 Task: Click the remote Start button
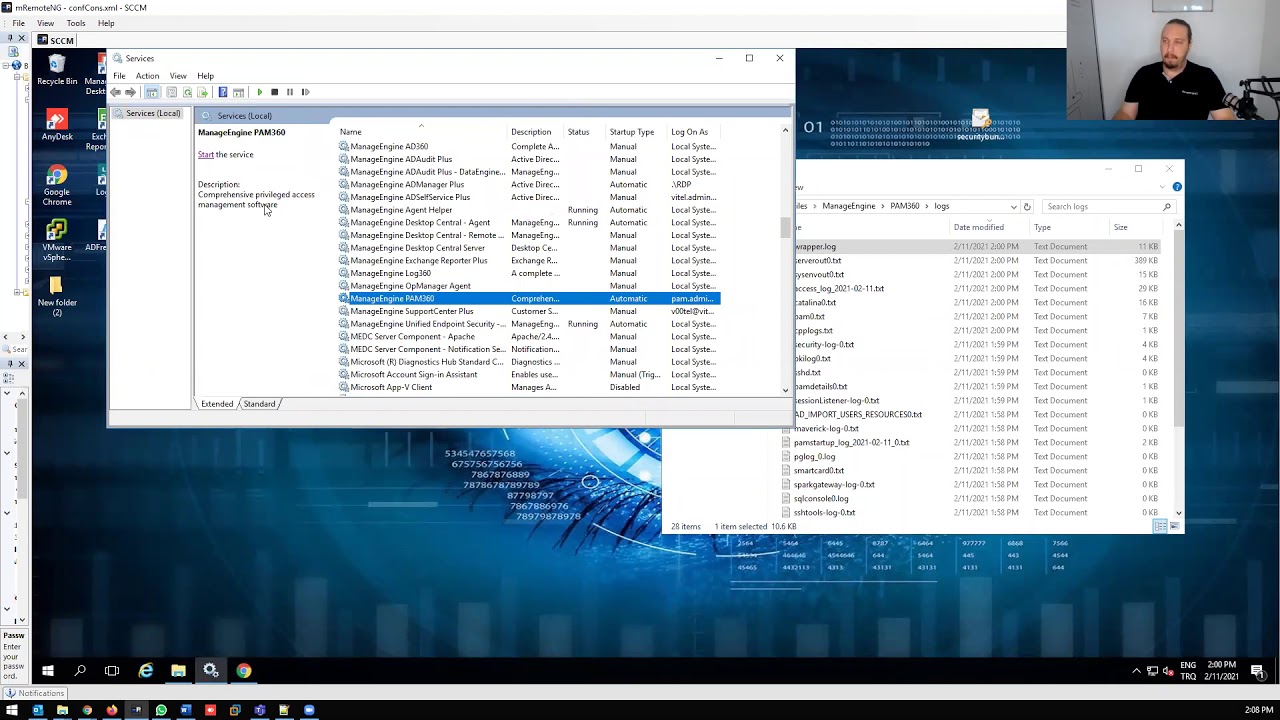click(x=48, y=671)
